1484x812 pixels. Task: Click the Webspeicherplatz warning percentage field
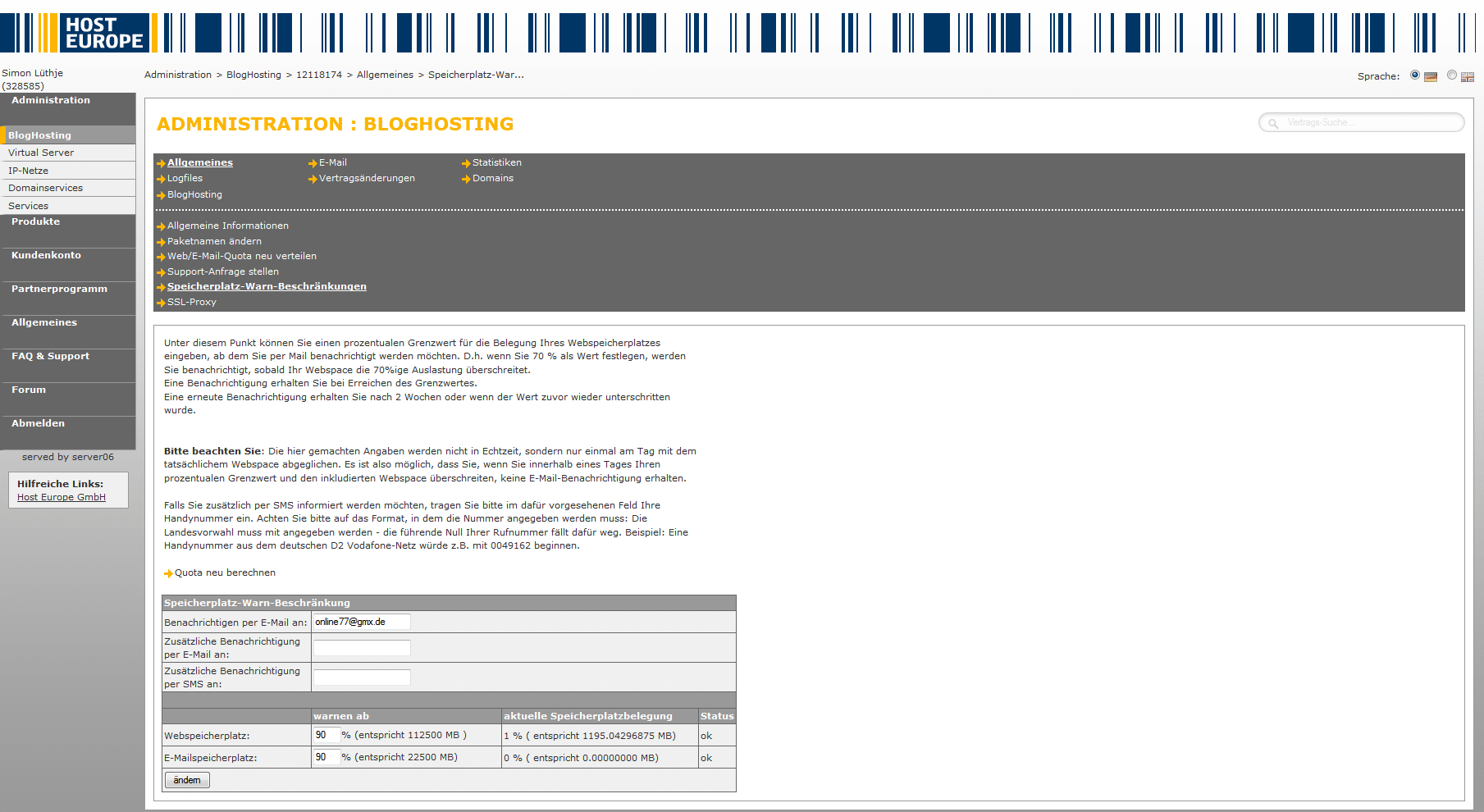(x=326, y=735)
